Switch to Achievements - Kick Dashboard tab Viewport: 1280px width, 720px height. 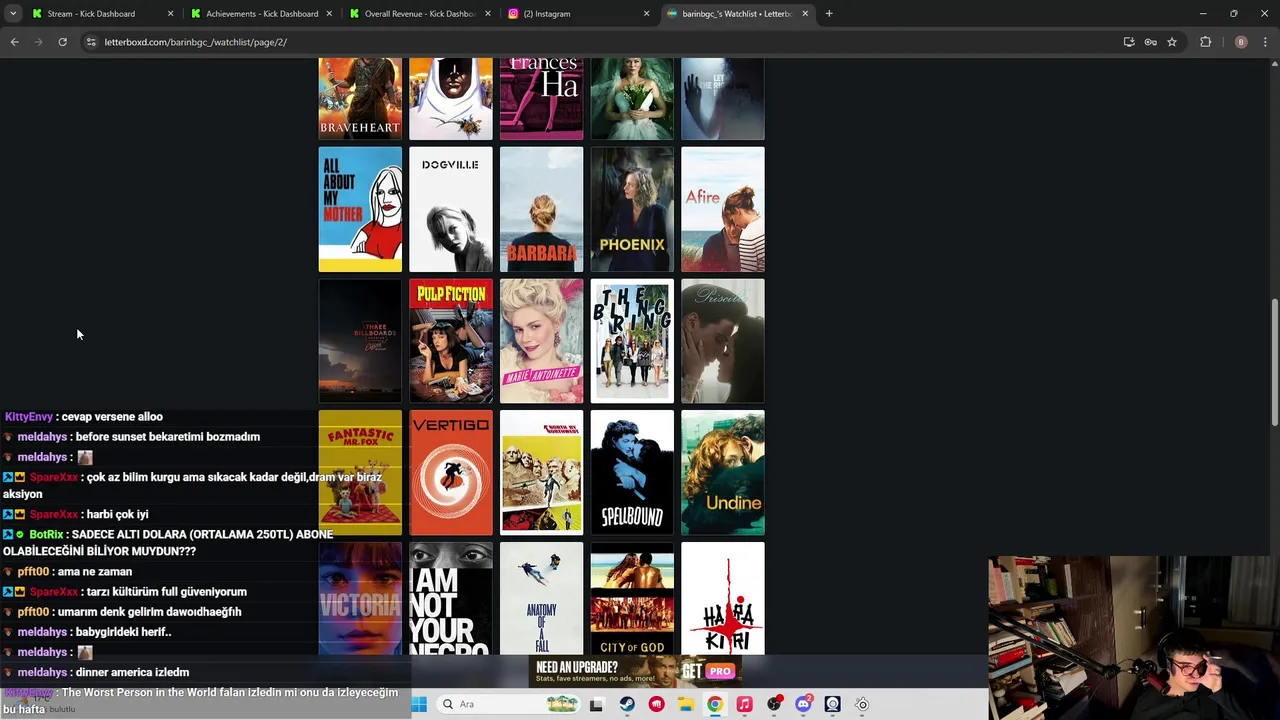(x=262, y=14)
